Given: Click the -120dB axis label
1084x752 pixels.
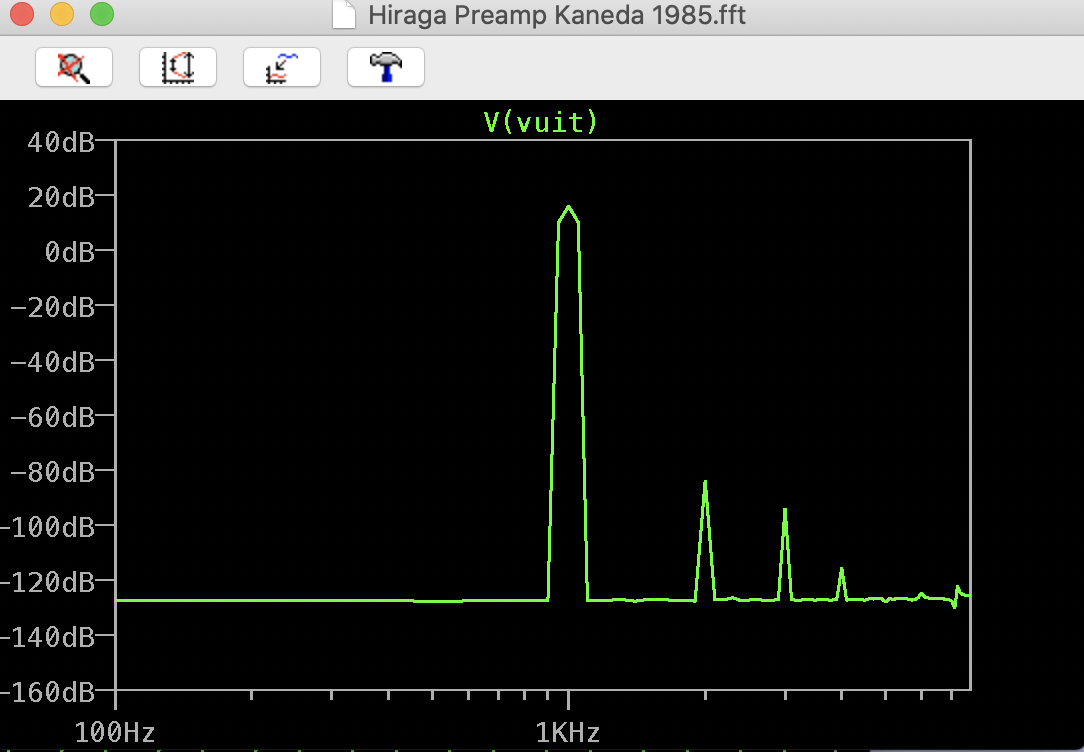Looking at the screenshot, I should pos(48,582).
